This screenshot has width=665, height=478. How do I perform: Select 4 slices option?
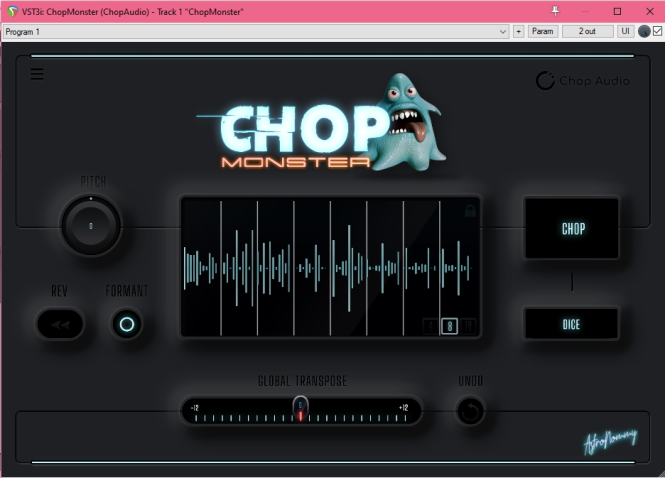point(431,326)
